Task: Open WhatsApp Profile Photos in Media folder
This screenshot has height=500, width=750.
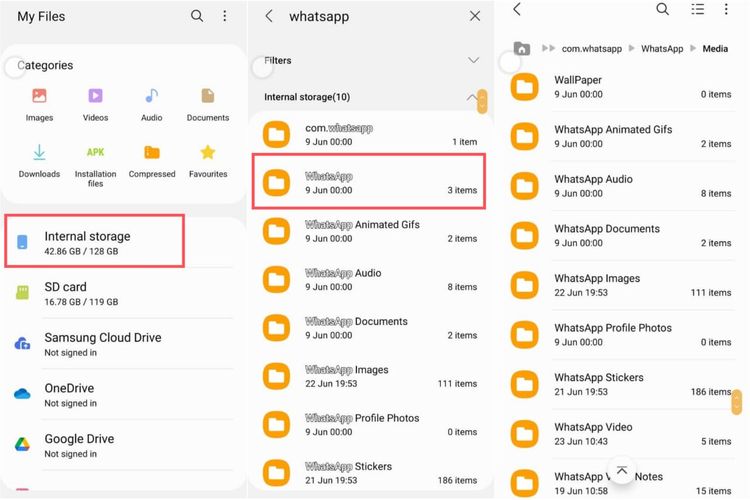Action: tap(621, 335)
